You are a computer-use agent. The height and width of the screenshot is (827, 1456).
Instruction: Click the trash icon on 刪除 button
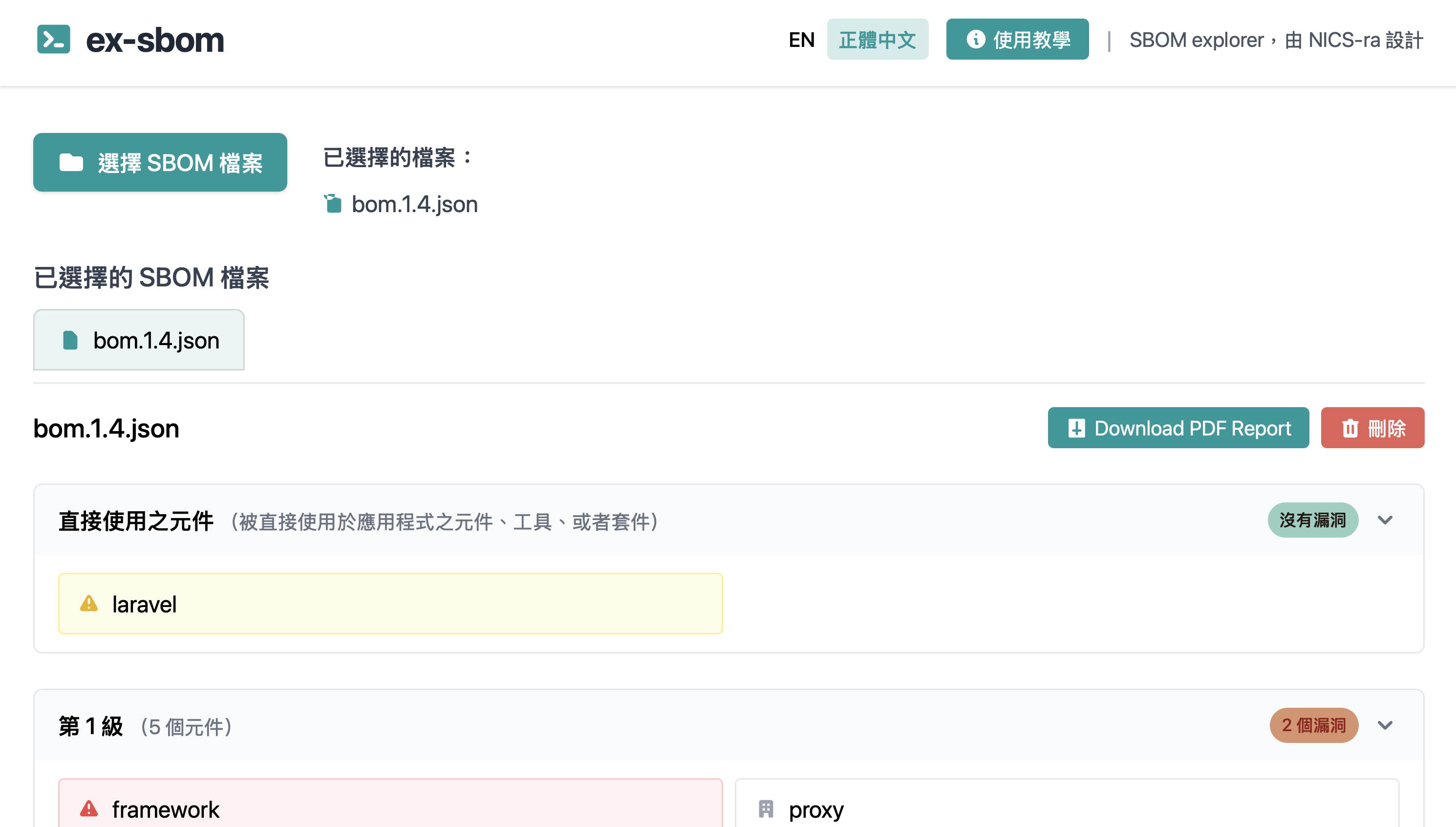click(x=1350, y=428)
